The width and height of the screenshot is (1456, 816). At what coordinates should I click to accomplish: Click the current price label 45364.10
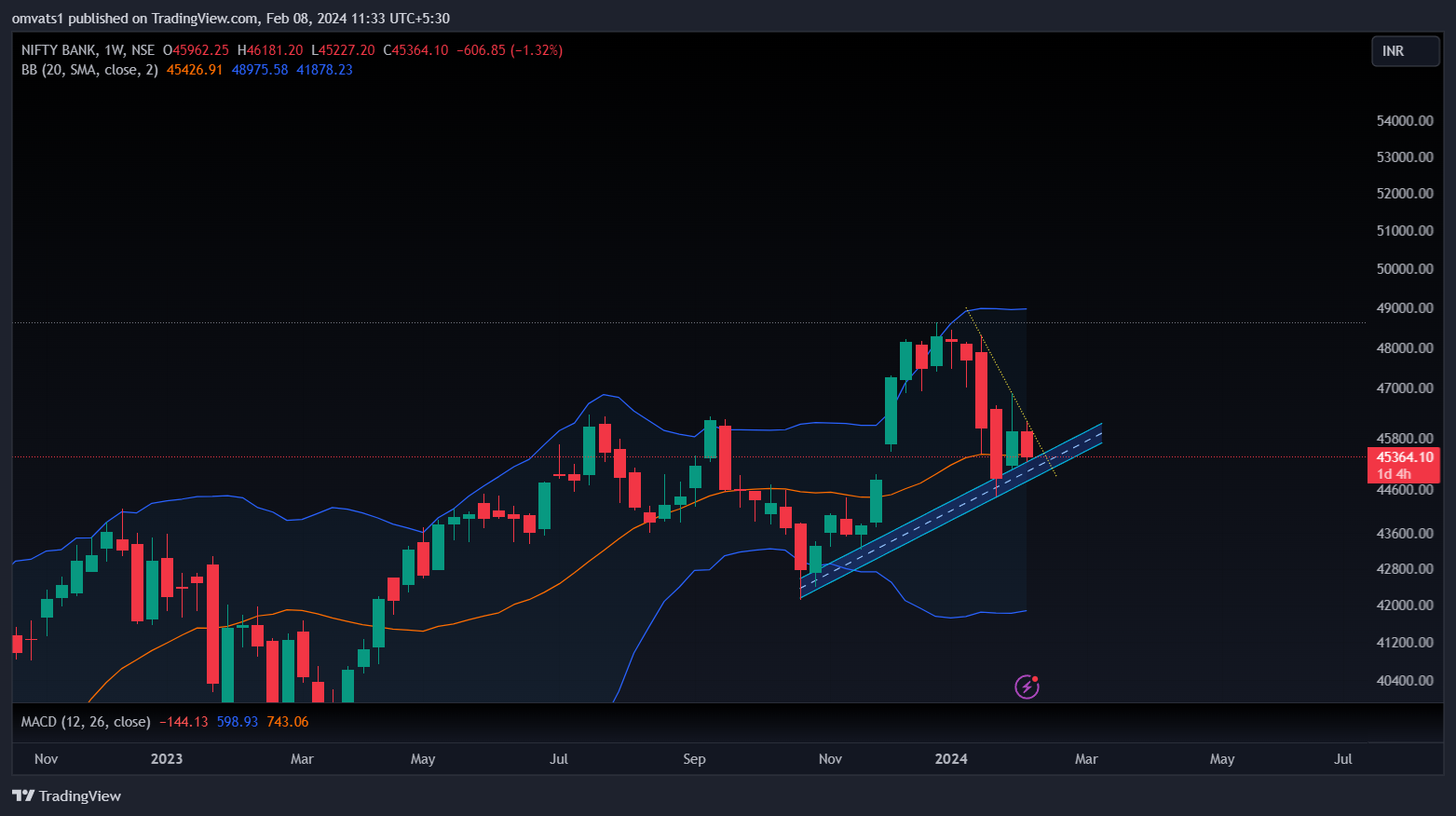pos(1405,456)
